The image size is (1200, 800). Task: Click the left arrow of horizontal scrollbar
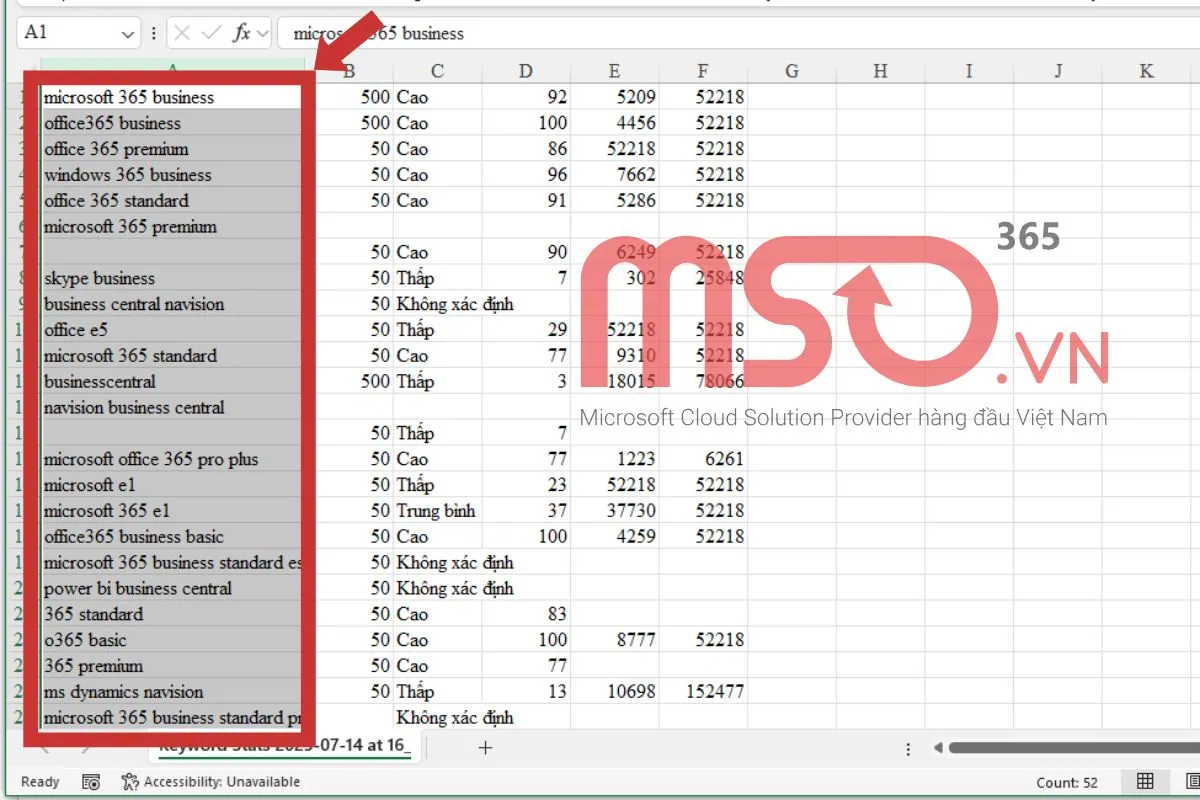pyautogui.click(x=938, y=748)
